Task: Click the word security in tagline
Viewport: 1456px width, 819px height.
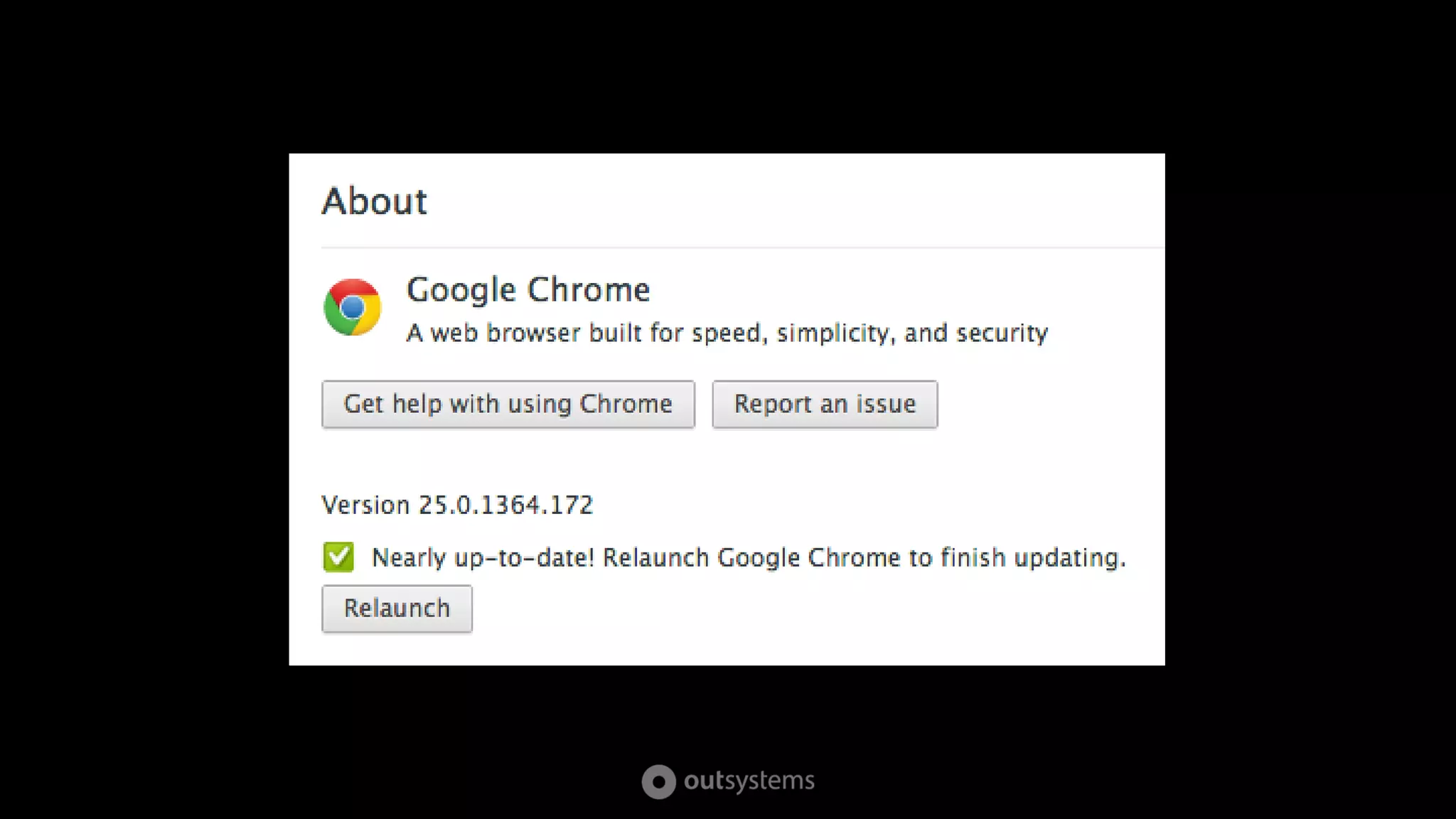Action: [x=1002, y=333]
